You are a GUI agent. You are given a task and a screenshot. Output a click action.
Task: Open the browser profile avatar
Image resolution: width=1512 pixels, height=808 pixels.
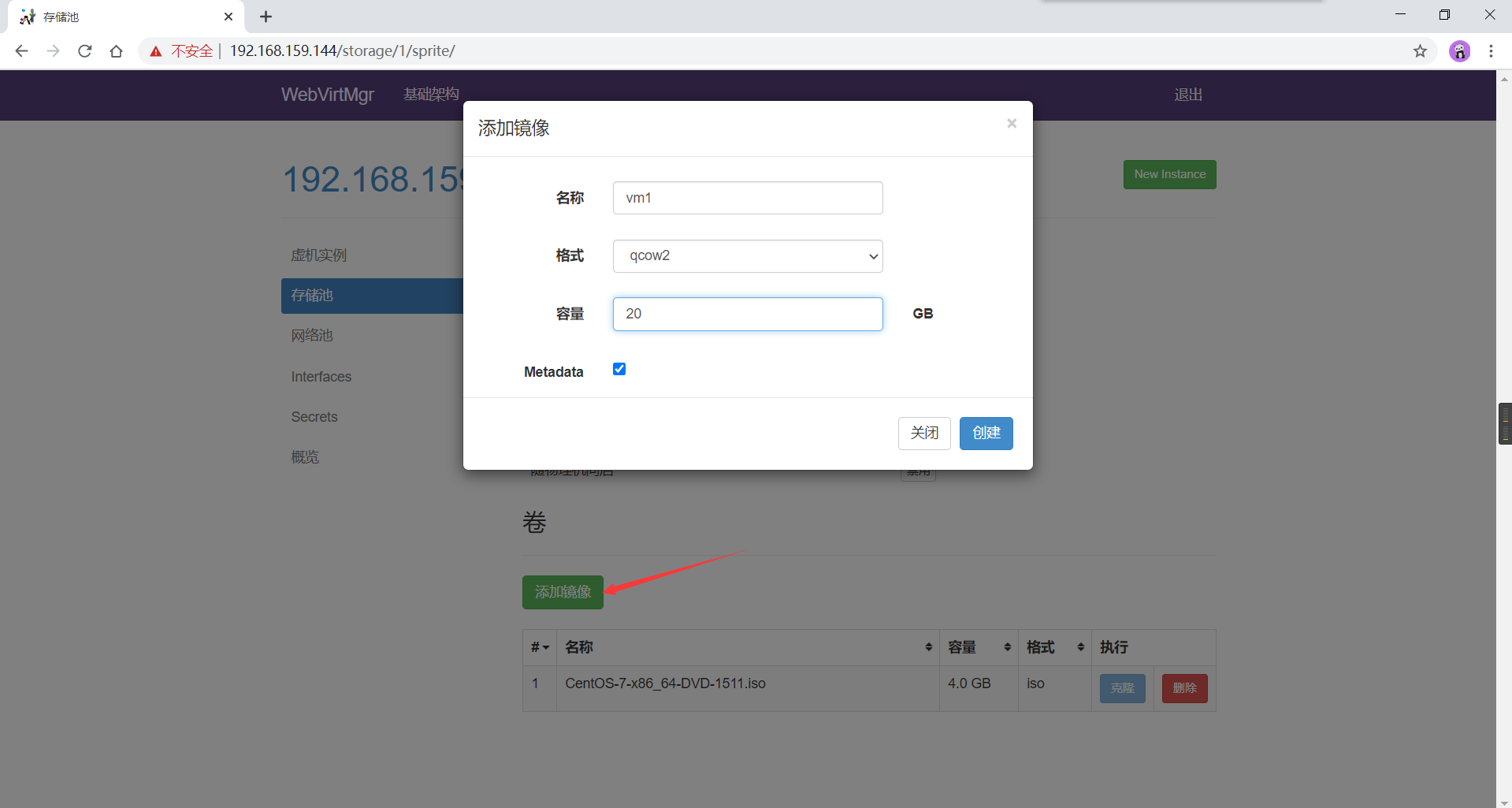[x=1460, y=51]
